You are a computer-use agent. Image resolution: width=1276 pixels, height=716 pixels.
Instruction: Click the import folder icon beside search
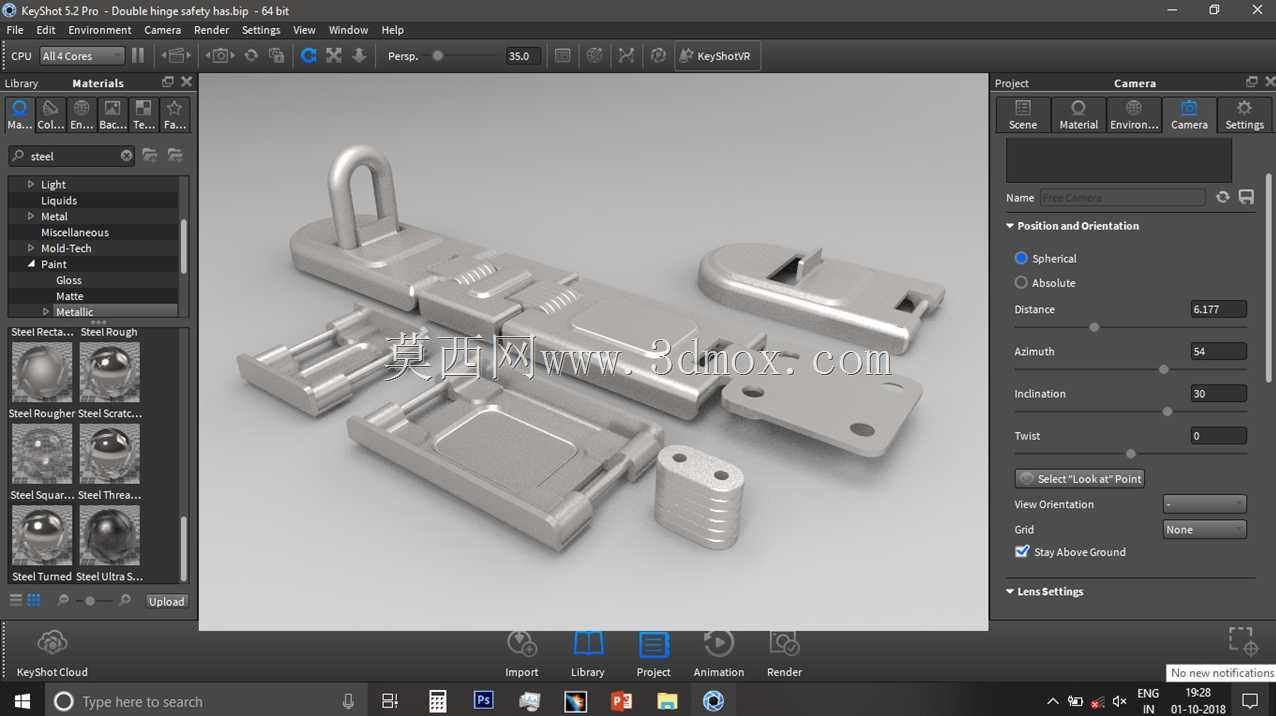point(175,155)
